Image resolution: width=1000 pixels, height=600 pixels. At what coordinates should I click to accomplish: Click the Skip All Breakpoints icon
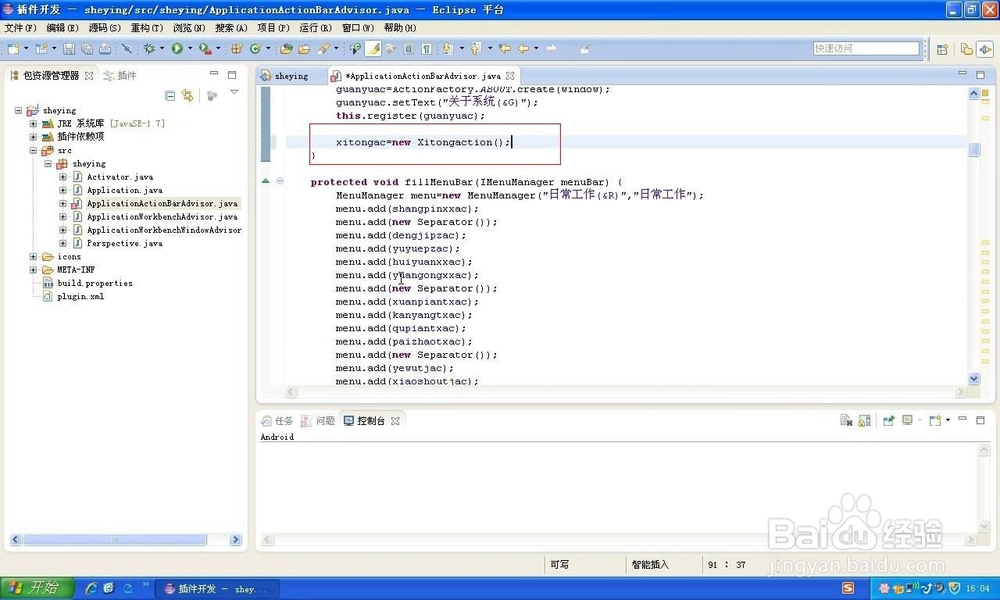click(x=127, y=48)
